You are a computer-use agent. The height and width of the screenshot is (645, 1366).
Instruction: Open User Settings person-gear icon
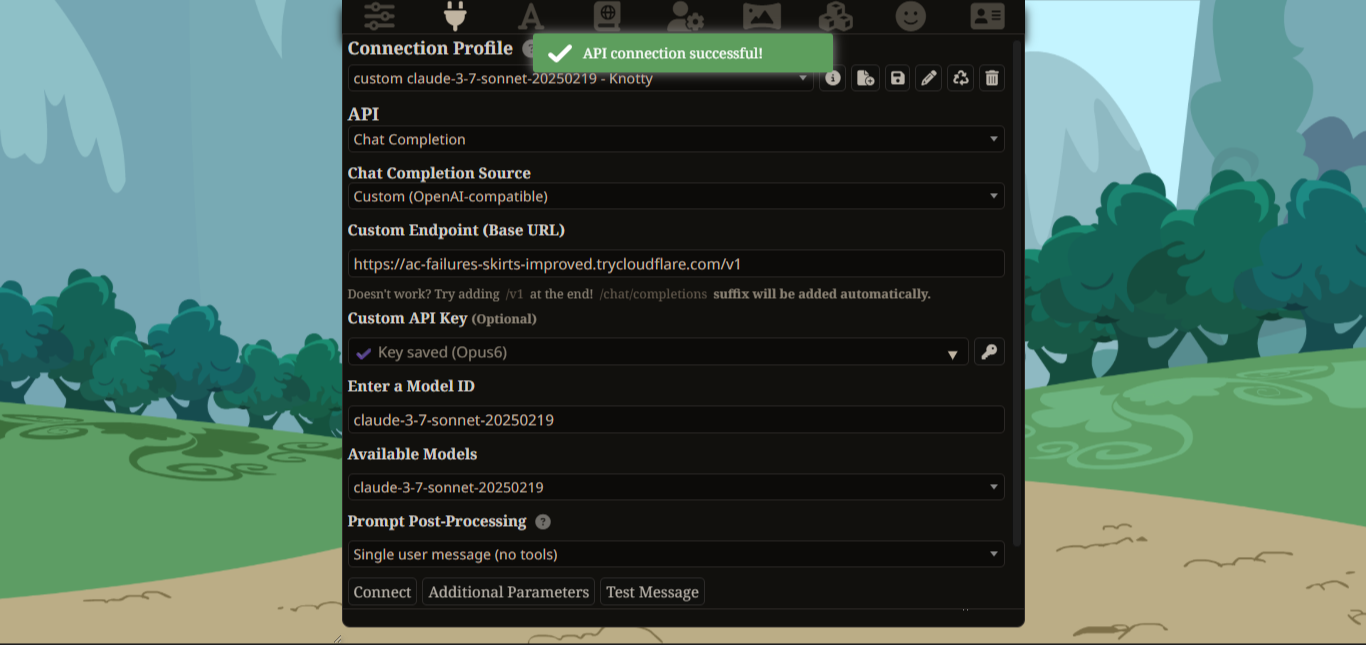(x=685, y=16)
